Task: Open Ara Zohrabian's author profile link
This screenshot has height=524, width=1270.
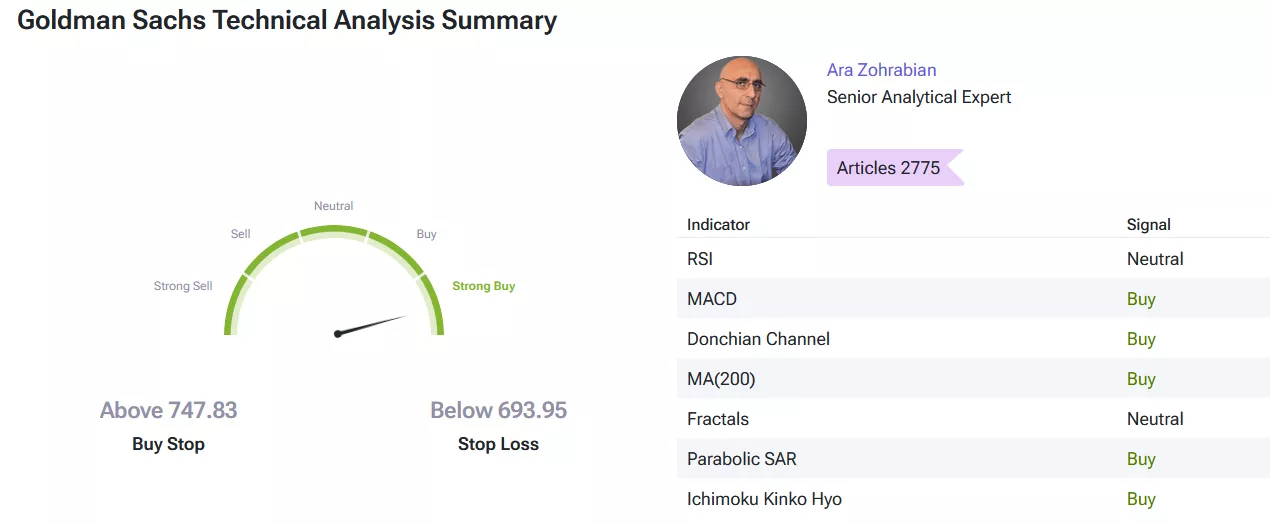Action: click(x=881, y=70)
